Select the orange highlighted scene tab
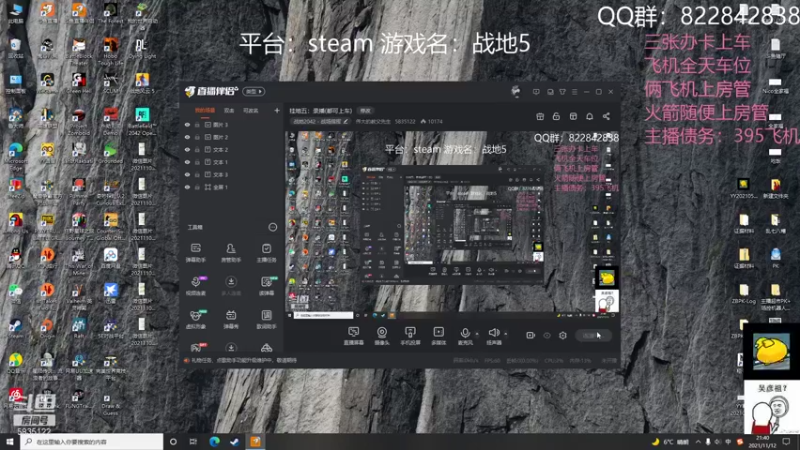 [x=205, y=110]
